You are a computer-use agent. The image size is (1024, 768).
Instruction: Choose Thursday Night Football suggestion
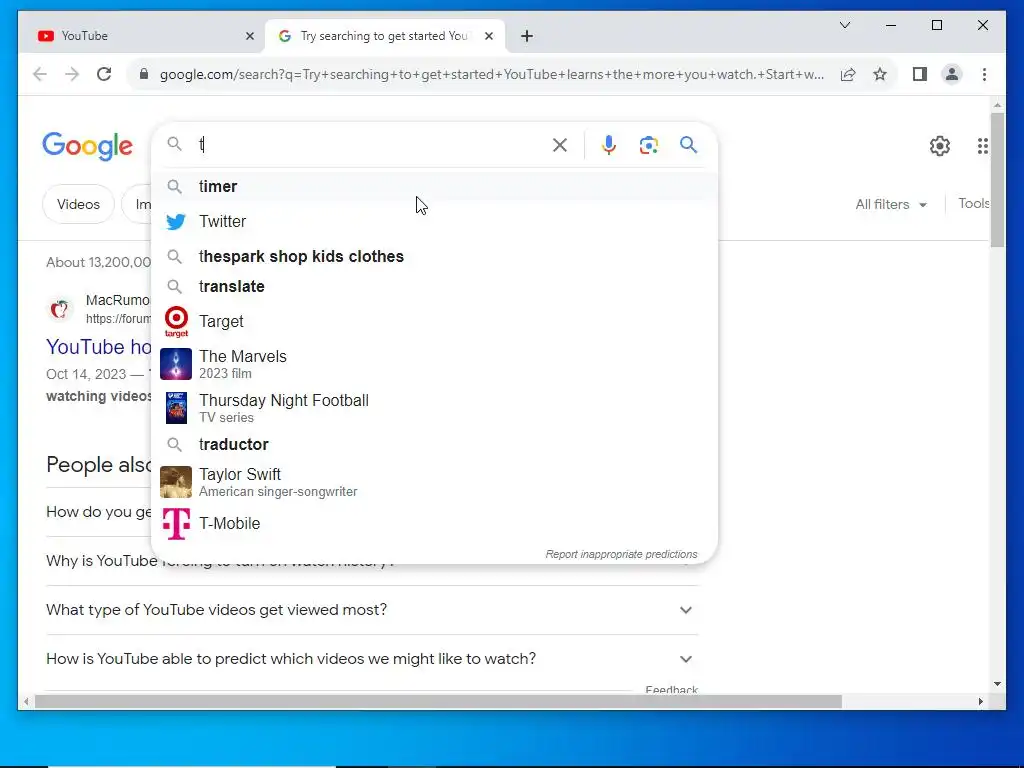tap(434, 408)
